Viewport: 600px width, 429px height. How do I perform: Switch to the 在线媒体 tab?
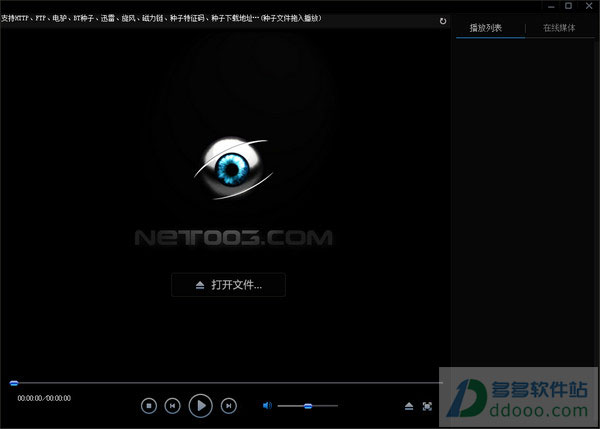[x=559, y=28]
